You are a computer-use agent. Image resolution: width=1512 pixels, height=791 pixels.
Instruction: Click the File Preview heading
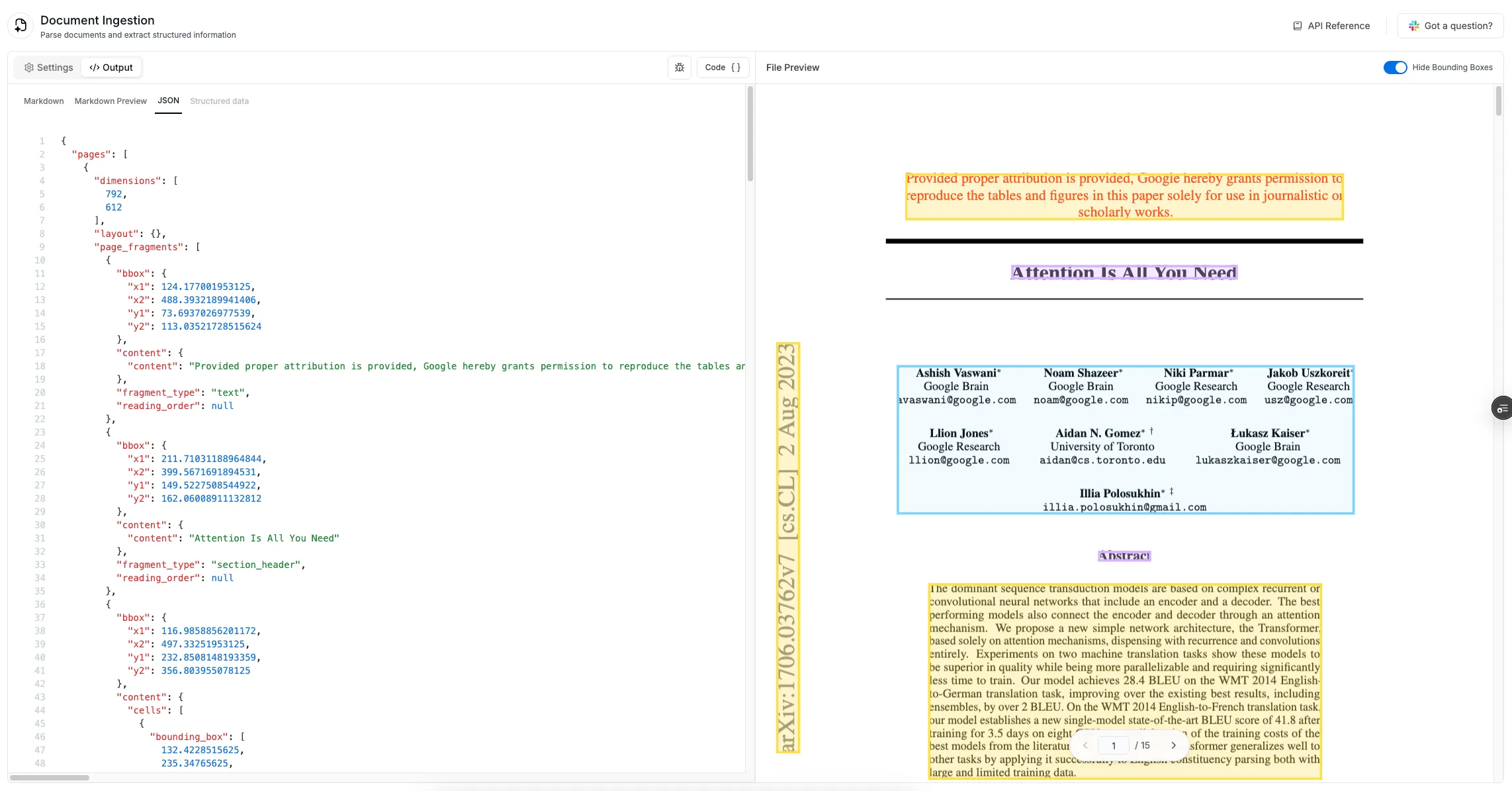pyautogui.click(x=792, y=68)
